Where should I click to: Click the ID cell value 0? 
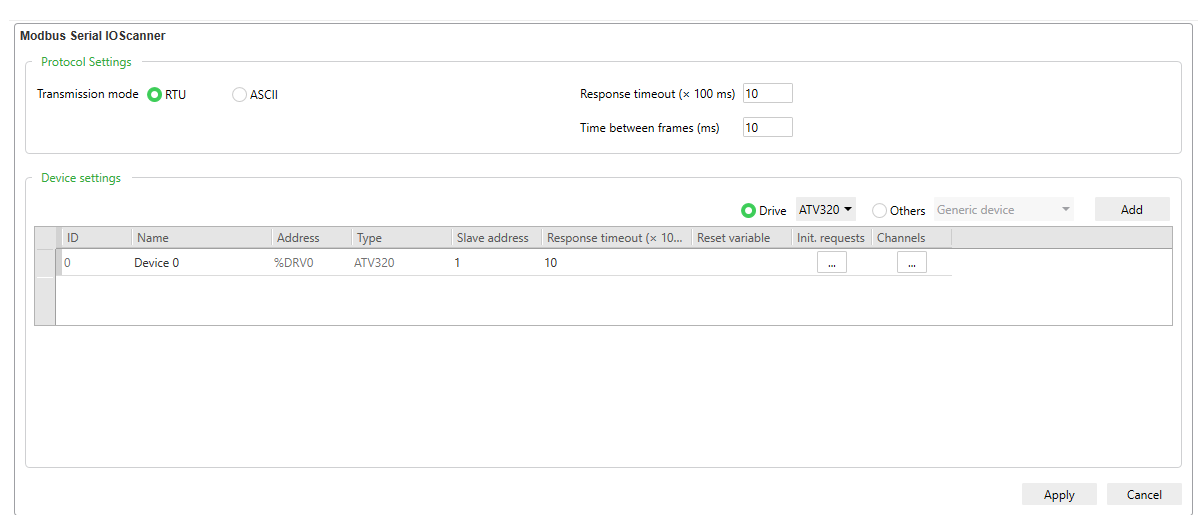(97, 262)
